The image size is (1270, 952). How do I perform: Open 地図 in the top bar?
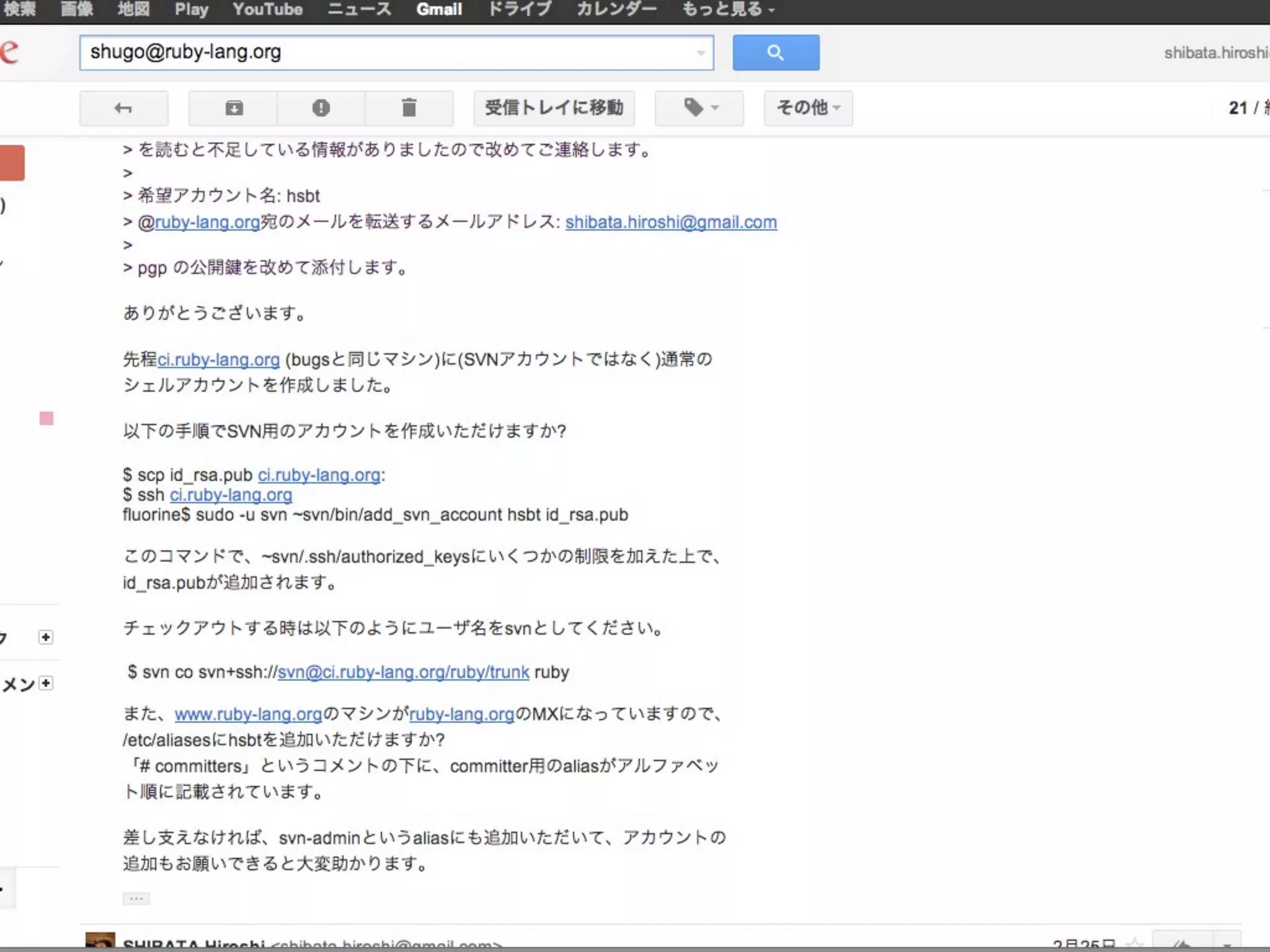(133, 10)
